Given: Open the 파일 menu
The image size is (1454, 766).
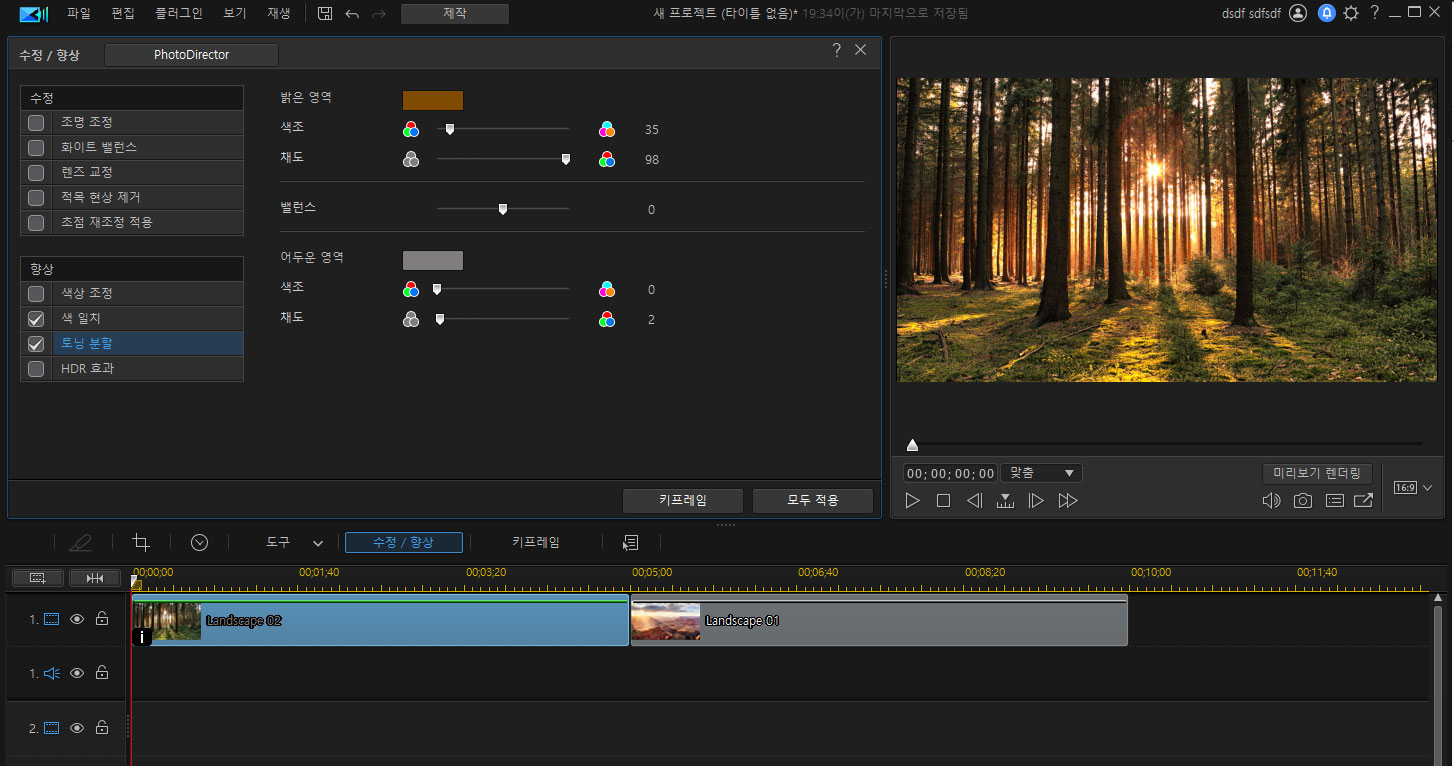Looking at the screenshot, I should (78, 14).
